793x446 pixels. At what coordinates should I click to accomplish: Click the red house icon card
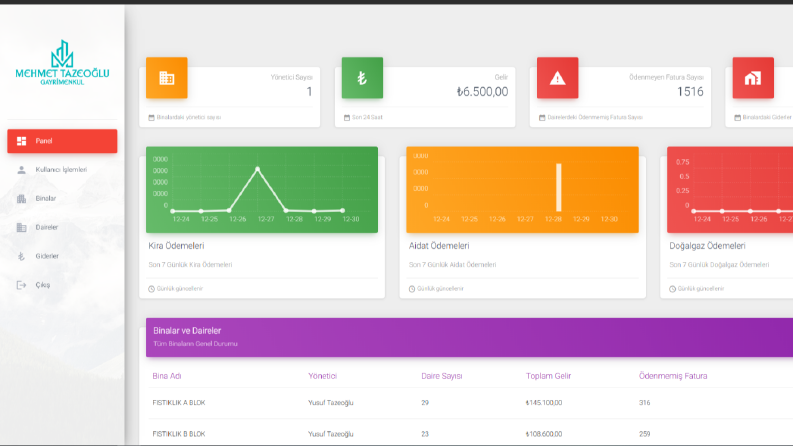[753, 78]
